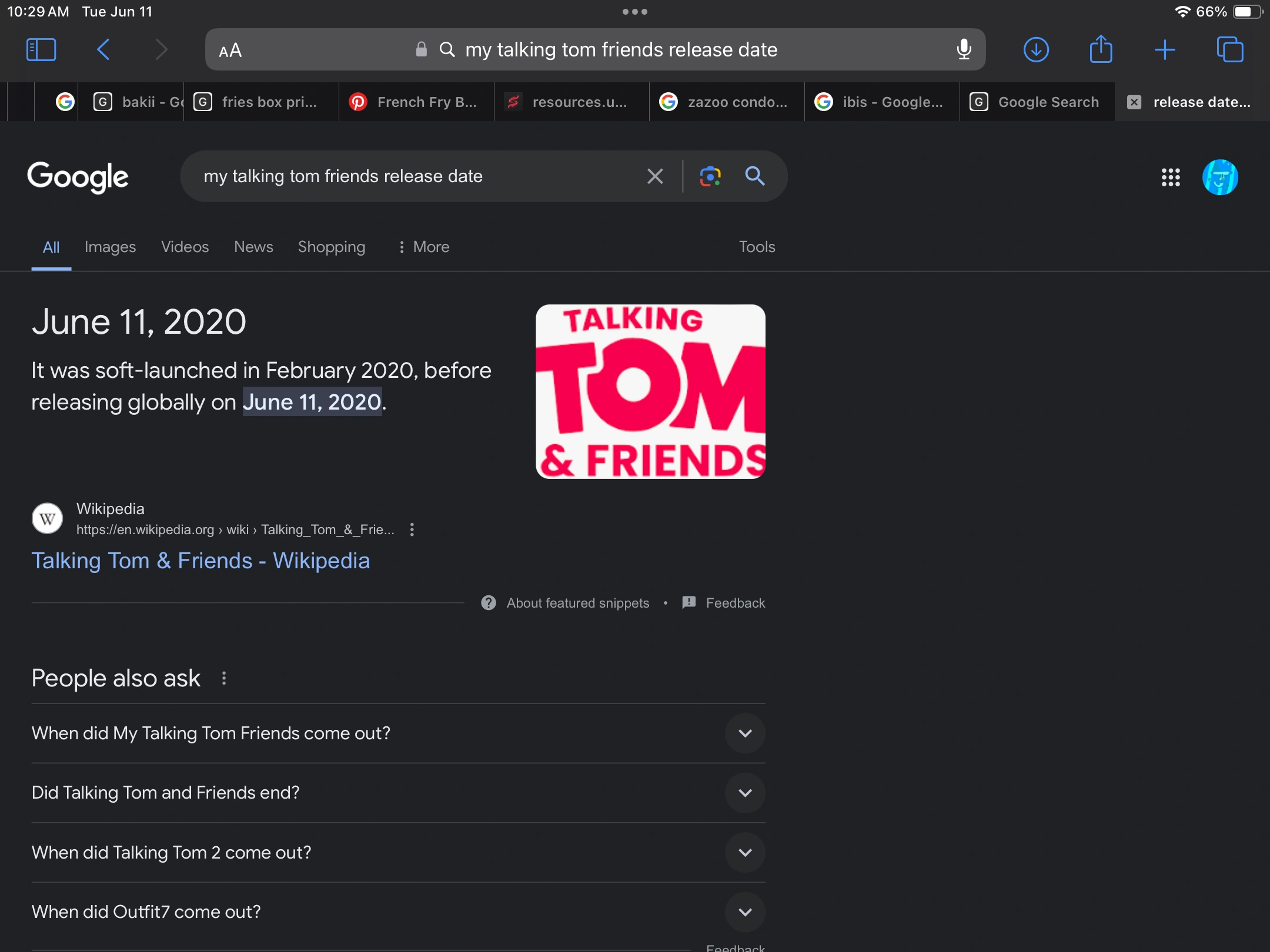Search by image with Google Lens
Image resolution: width=1270 pixels, height=952 pixels.
pos(710,176)
